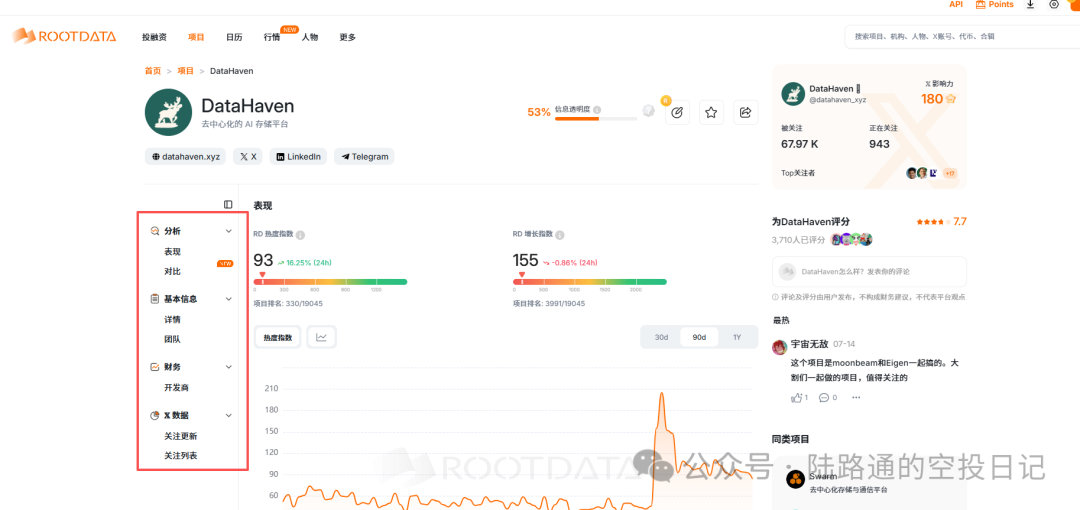Click the 67.97 K followers count

(x=800, y=144)
